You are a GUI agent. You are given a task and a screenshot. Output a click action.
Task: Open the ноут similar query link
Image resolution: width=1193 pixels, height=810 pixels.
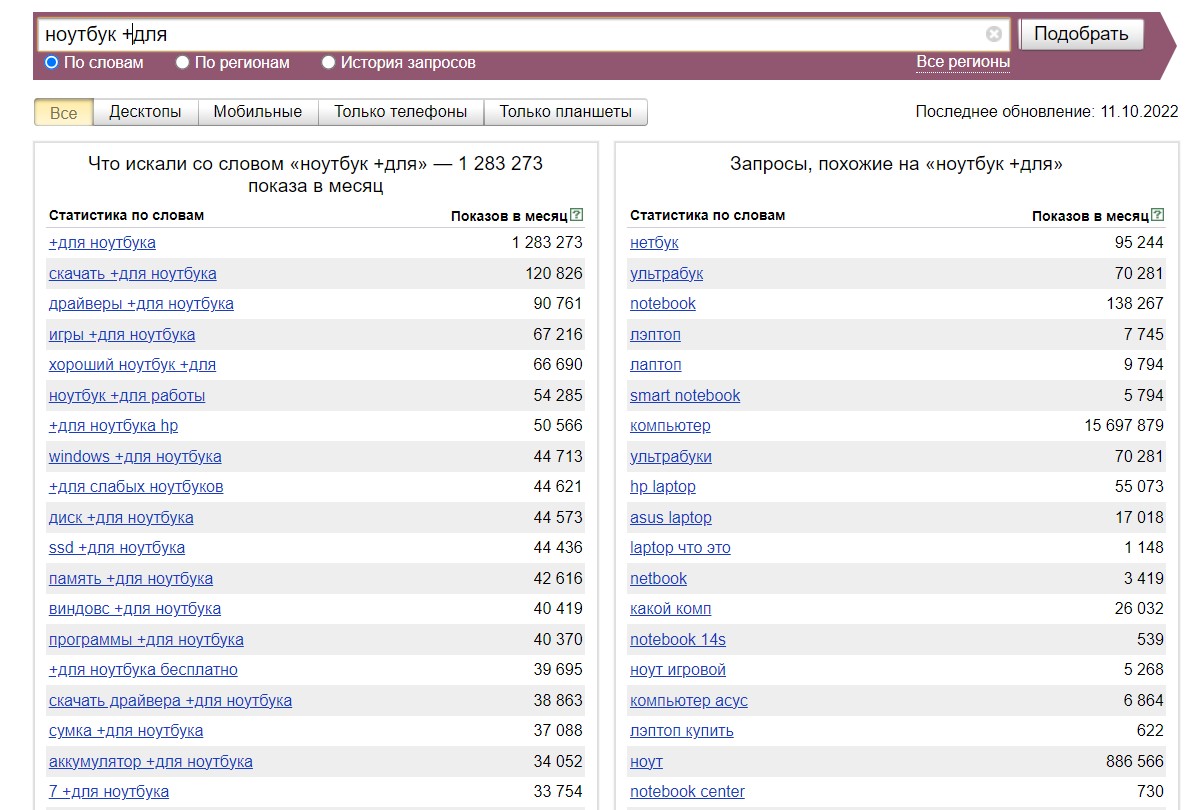(x=646, y=761)
